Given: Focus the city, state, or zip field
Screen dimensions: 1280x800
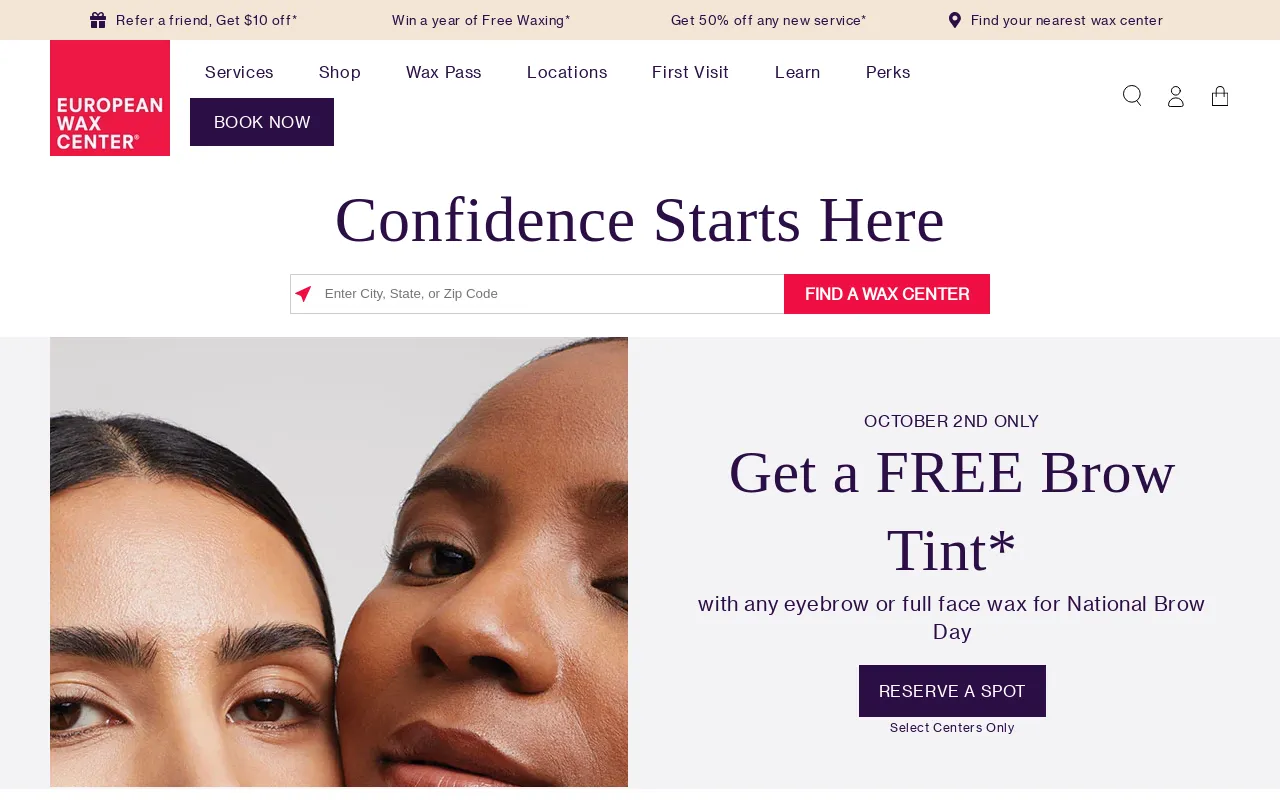Looking at the screenshot, I should (537, 294).
